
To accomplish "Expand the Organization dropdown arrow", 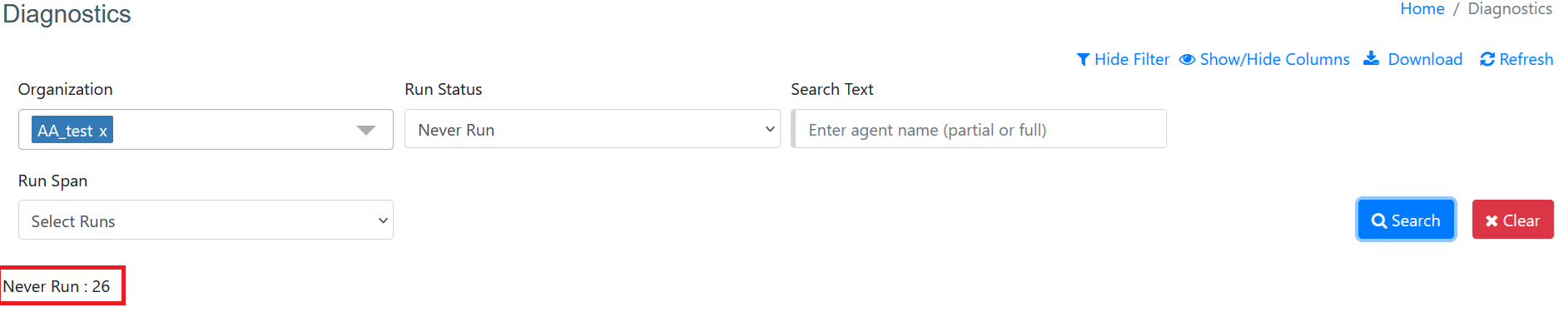I will click(366, 131).
